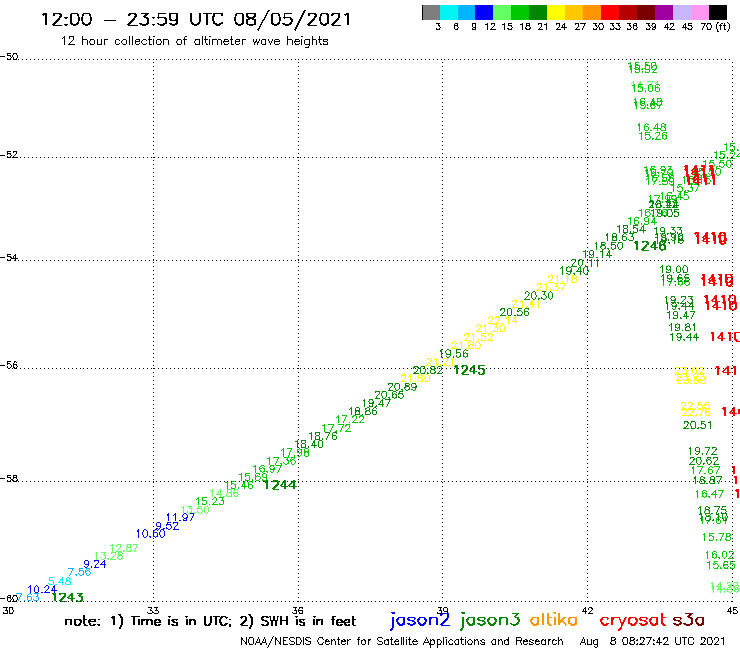The width and height of the screenshot is (740, 650).
Task: Click the wave height value 19.81
Action: coord(682,328)
